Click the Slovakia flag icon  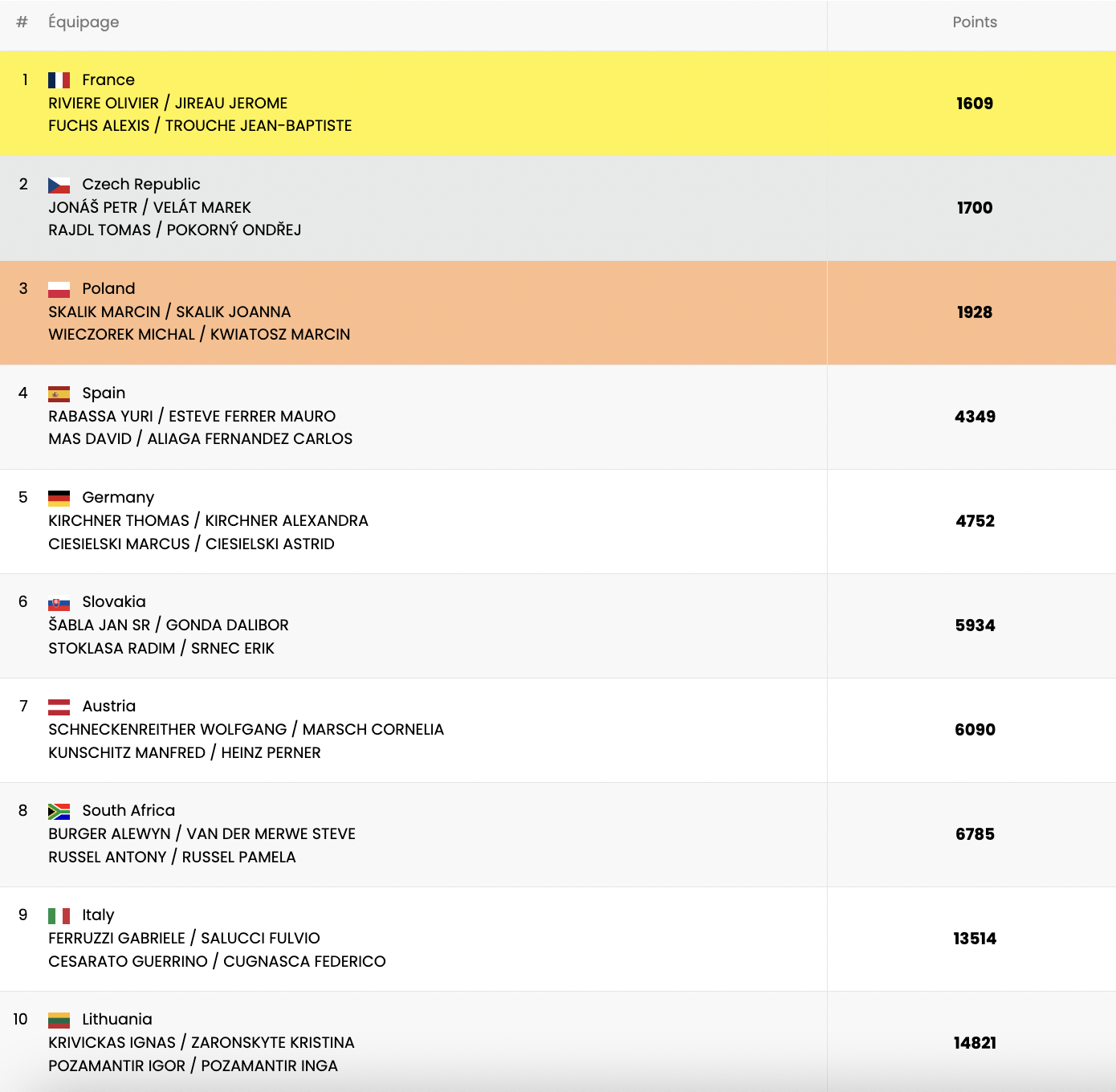pyautogui.click(x=59, y=603)
